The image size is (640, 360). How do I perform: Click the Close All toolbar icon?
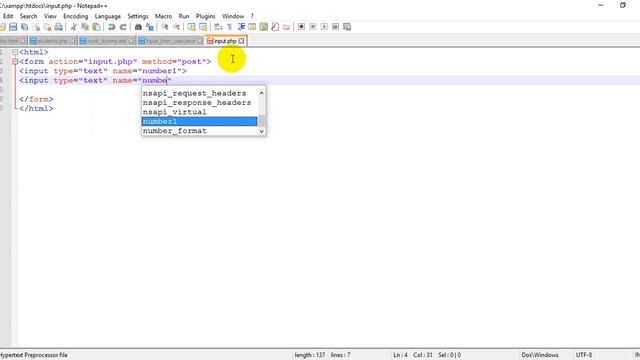(47, 27)
